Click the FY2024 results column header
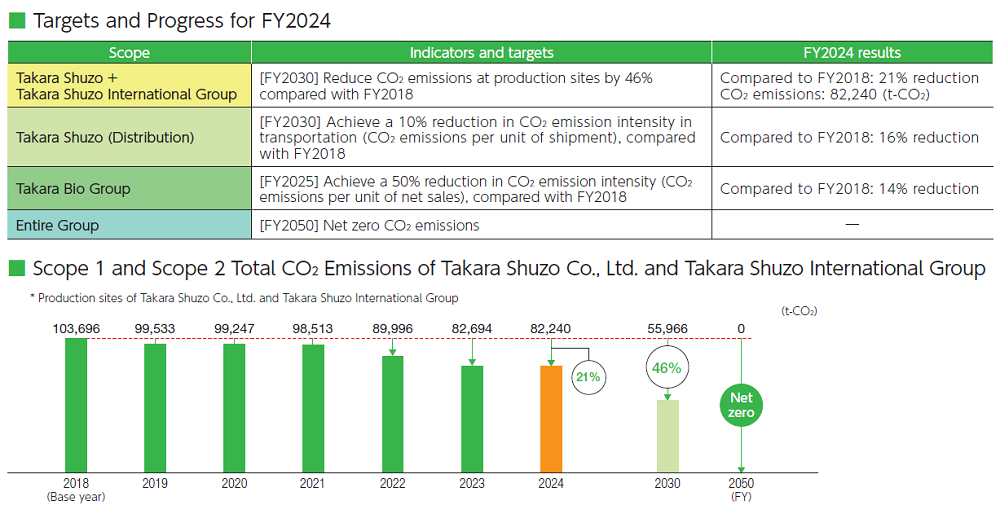Image resolution: width=1000 pixels, height=505 pixels. [x=852, y=53]
